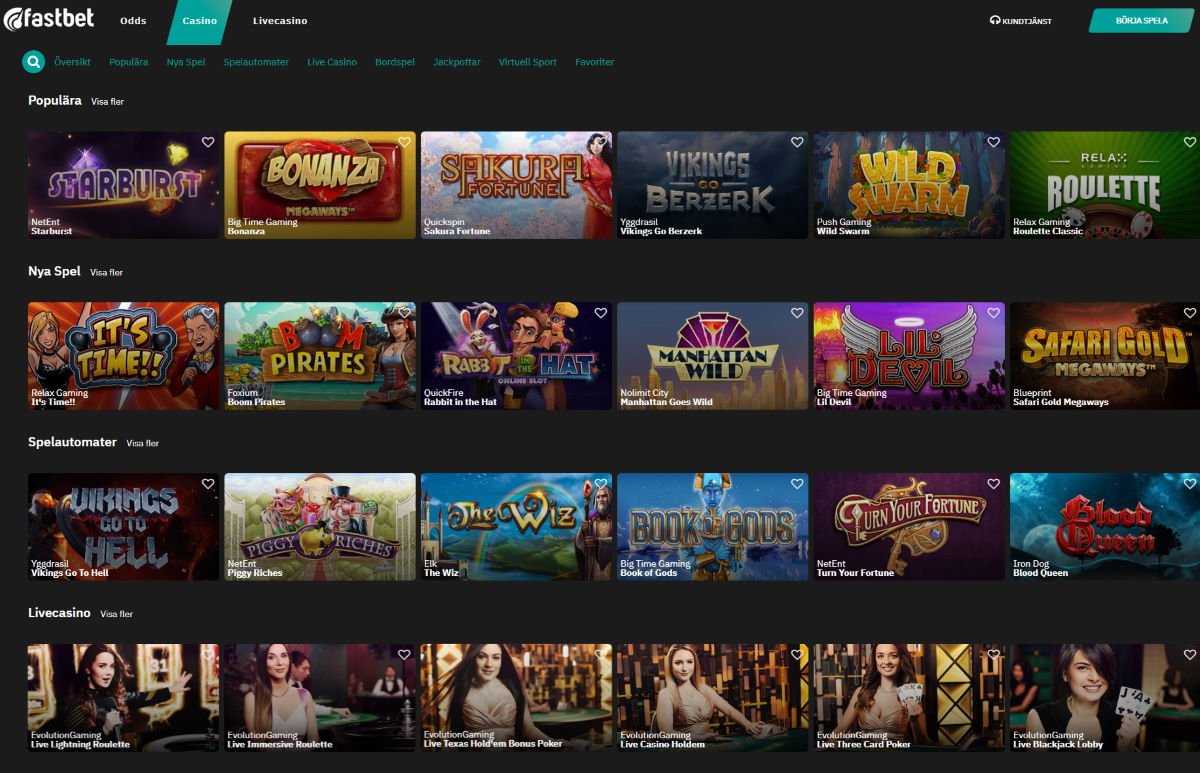The width and height of the screenshot is (1200, 773).
Task: Launch the Starburst game thumbnail
Action: pos(123,185)
